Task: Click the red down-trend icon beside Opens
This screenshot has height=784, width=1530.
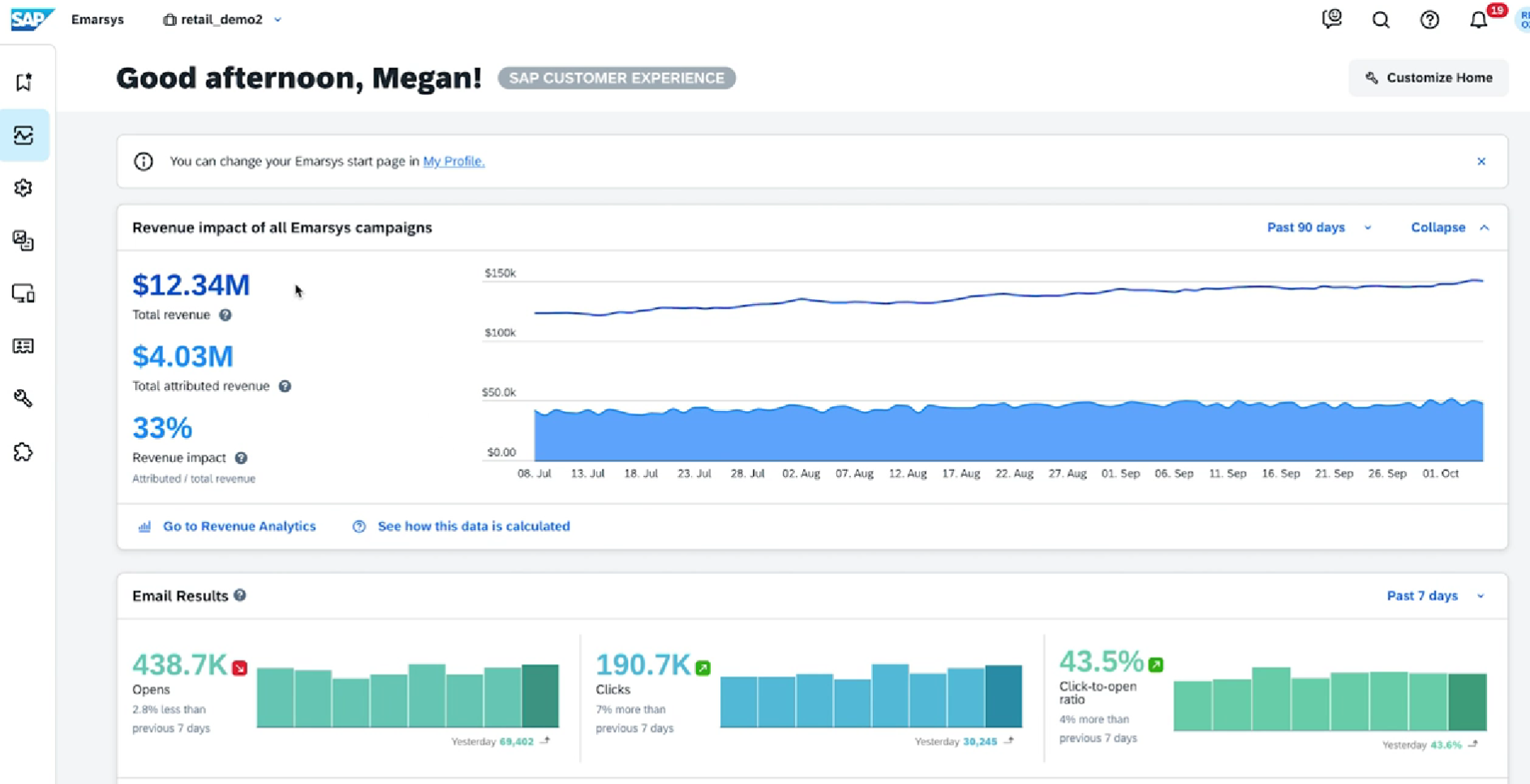Action: coord(239,668)
